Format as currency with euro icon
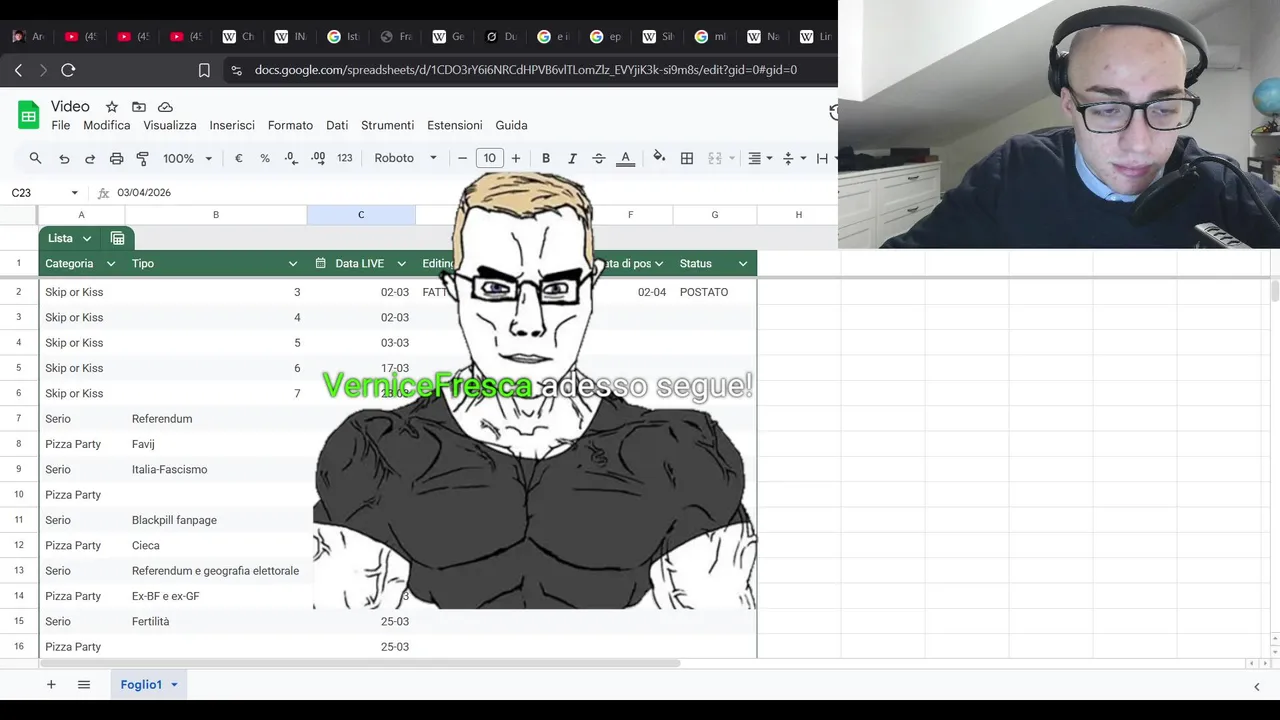The height and width of the screenshot is (720, 1280). pos(239,158)
